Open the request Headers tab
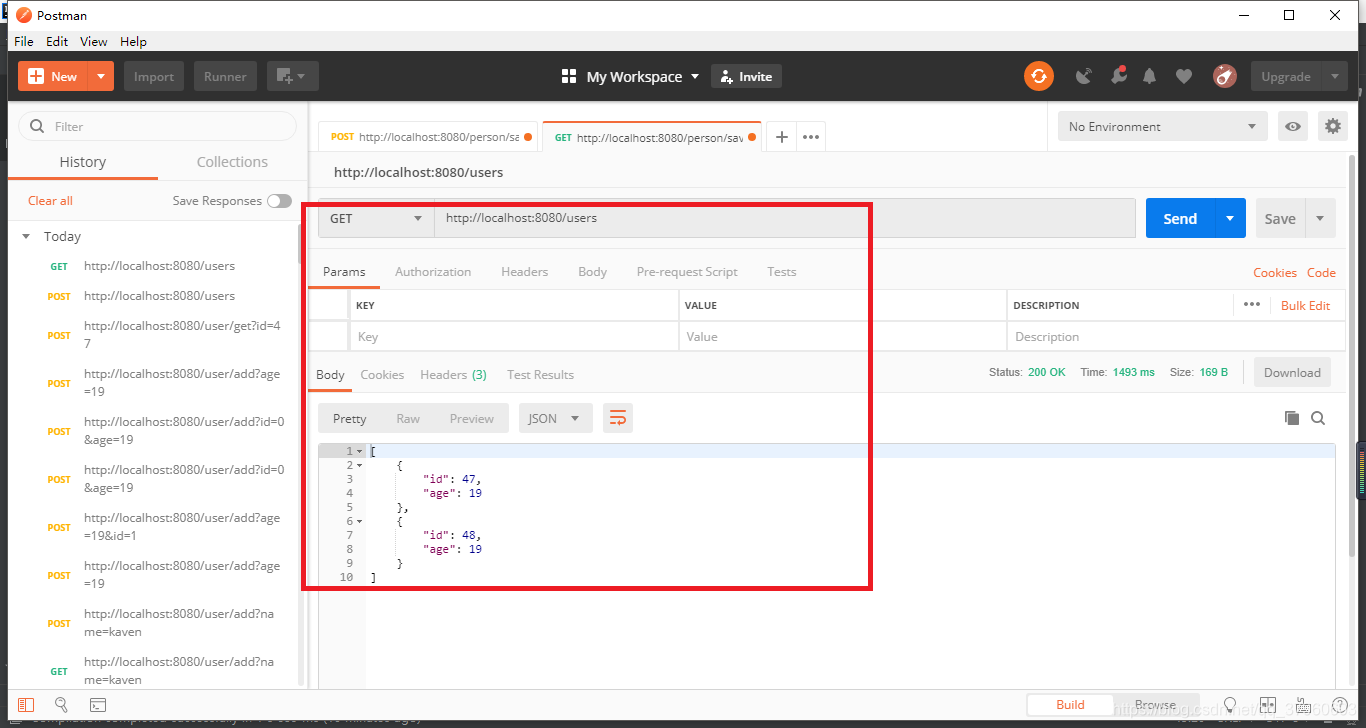Viewport: 1366px width, 728px height. pos(525,271)
